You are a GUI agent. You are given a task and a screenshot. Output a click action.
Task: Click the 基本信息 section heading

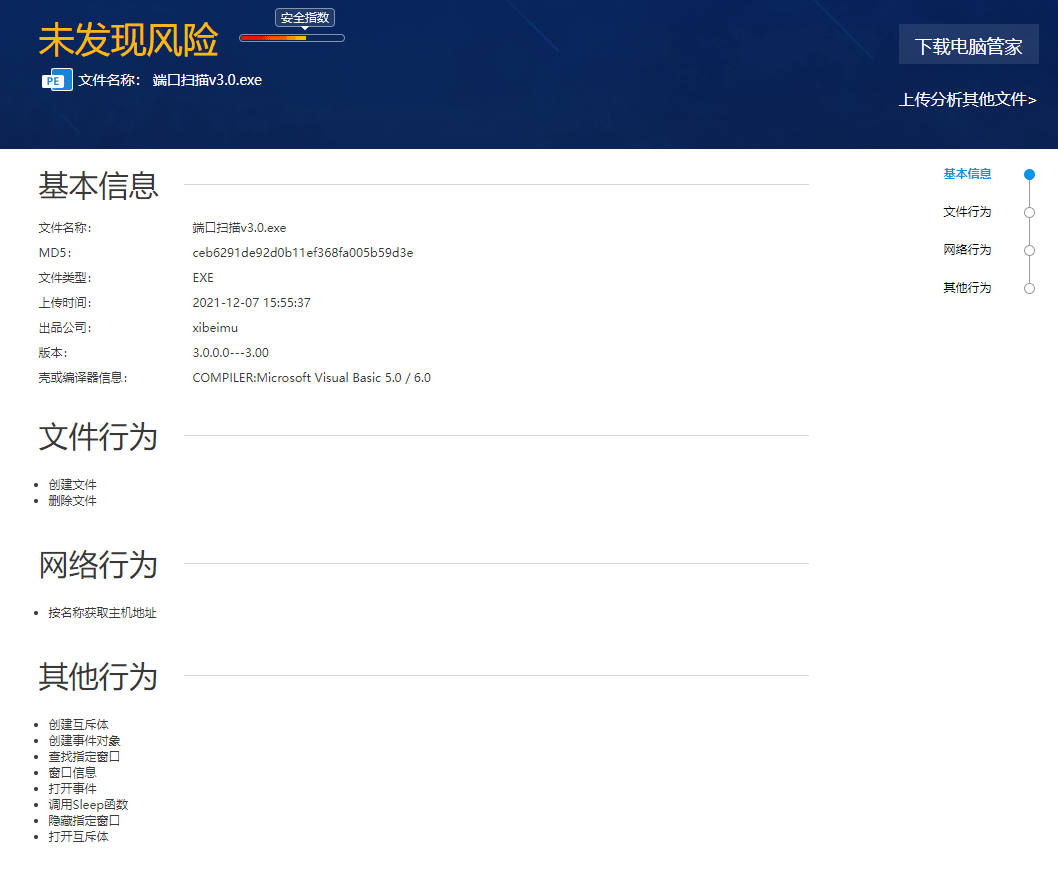coord(99,185)
